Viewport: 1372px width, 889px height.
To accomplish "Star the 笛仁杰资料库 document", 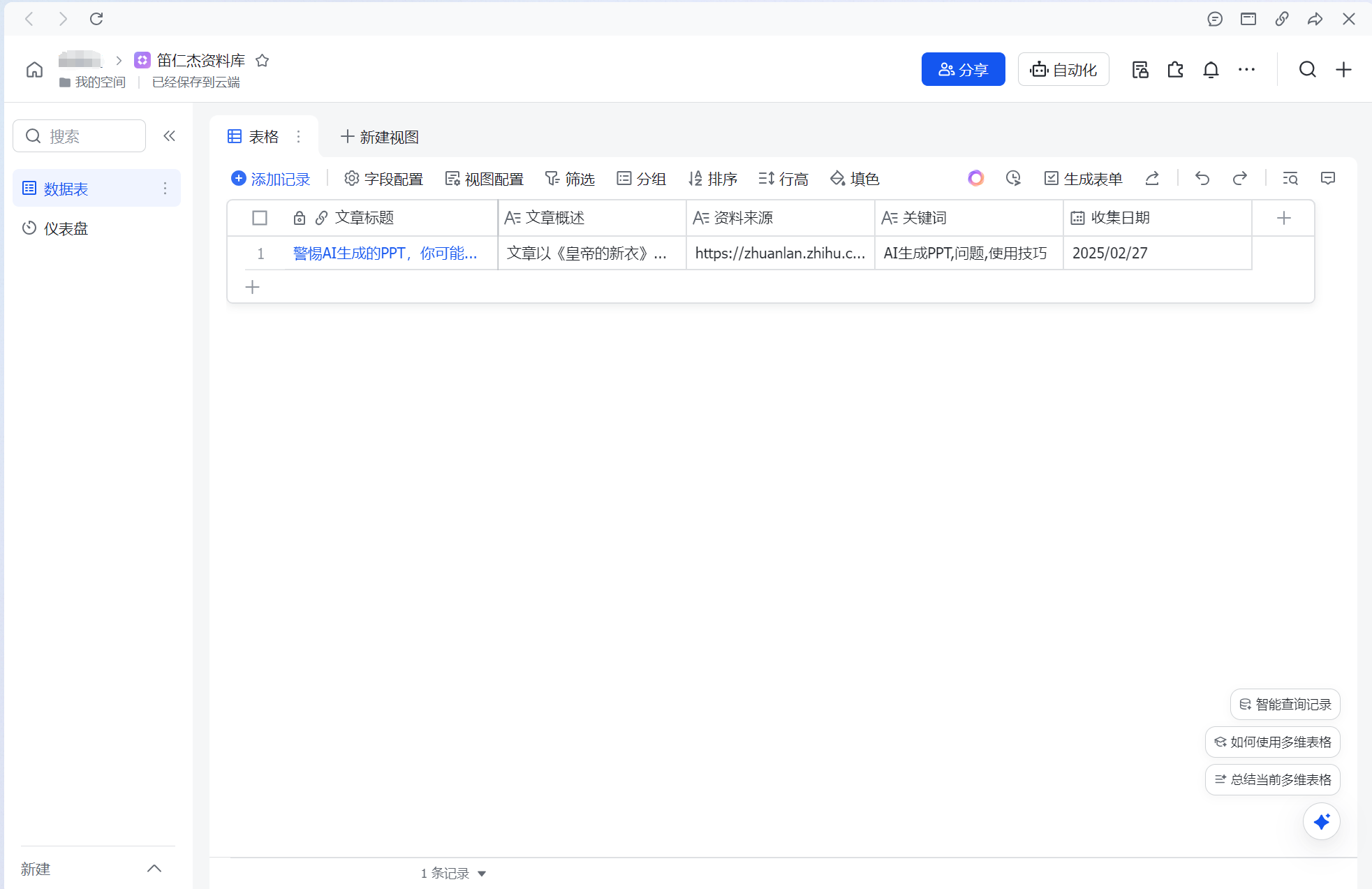I will [263, 61].
